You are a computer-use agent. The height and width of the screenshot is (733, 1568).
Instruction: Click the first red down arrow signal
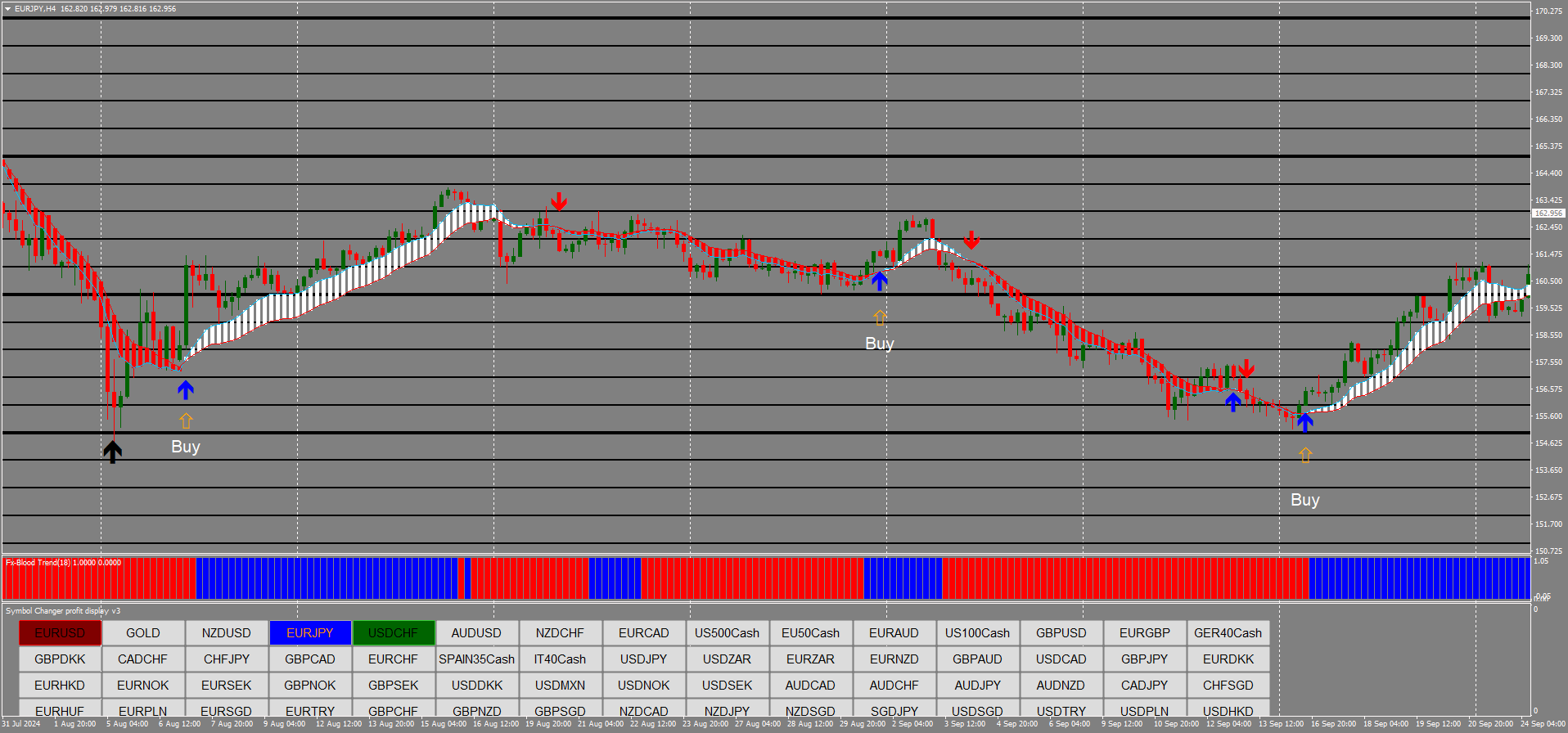coord(559,201)
